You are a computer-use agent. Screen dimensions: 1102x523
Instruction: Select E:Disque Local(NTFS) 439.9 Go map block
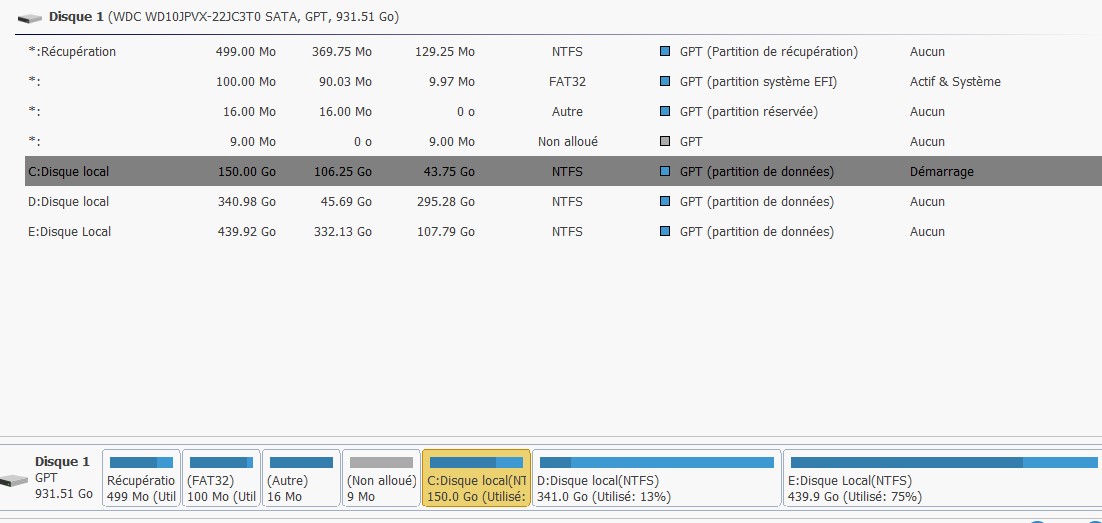point(942,478)
